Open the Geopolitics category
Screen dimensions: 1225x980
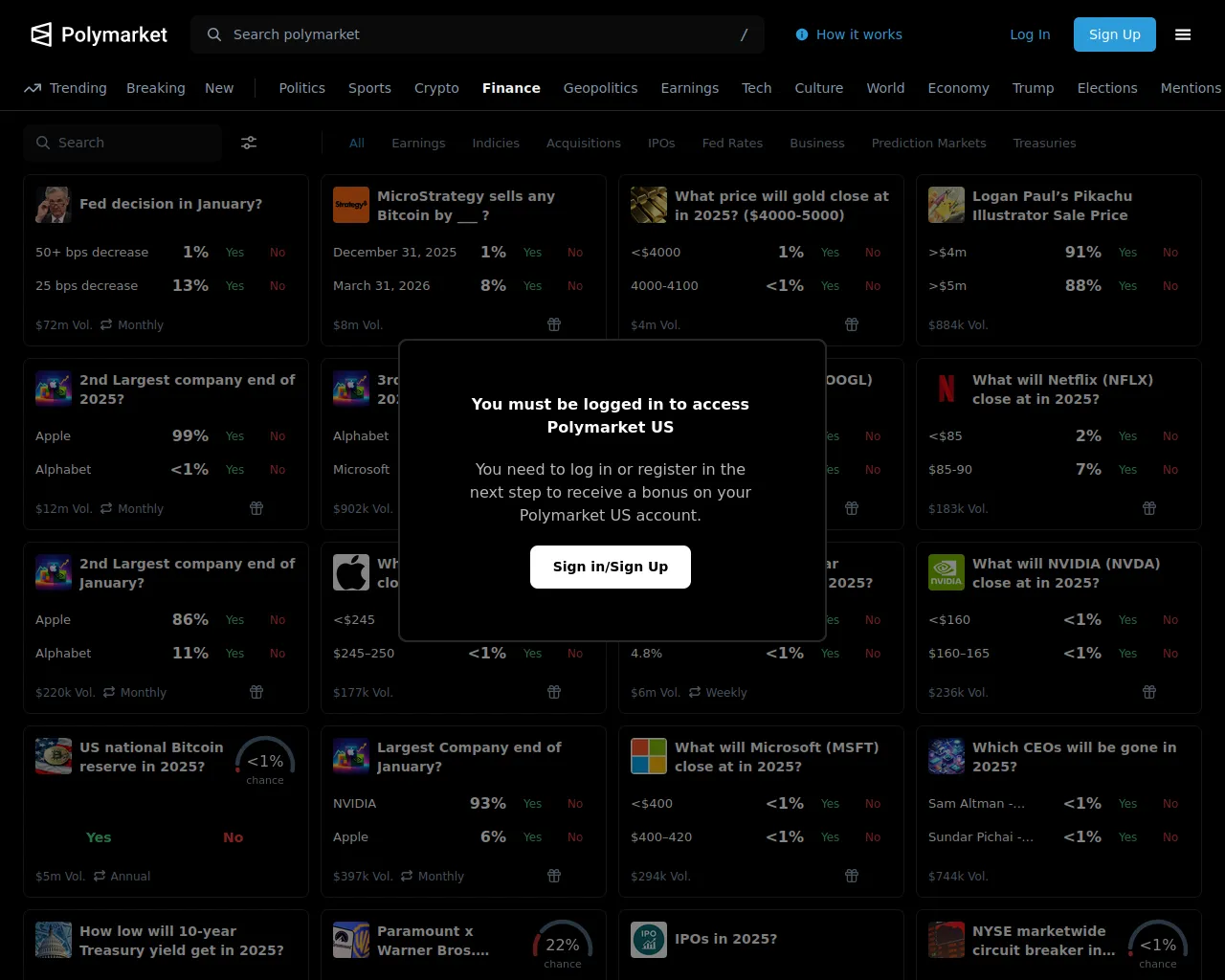600,88
